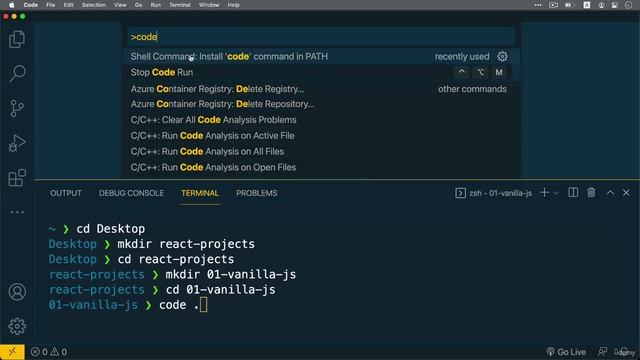Kill terminal with trash icon

[x=591, y=193]
